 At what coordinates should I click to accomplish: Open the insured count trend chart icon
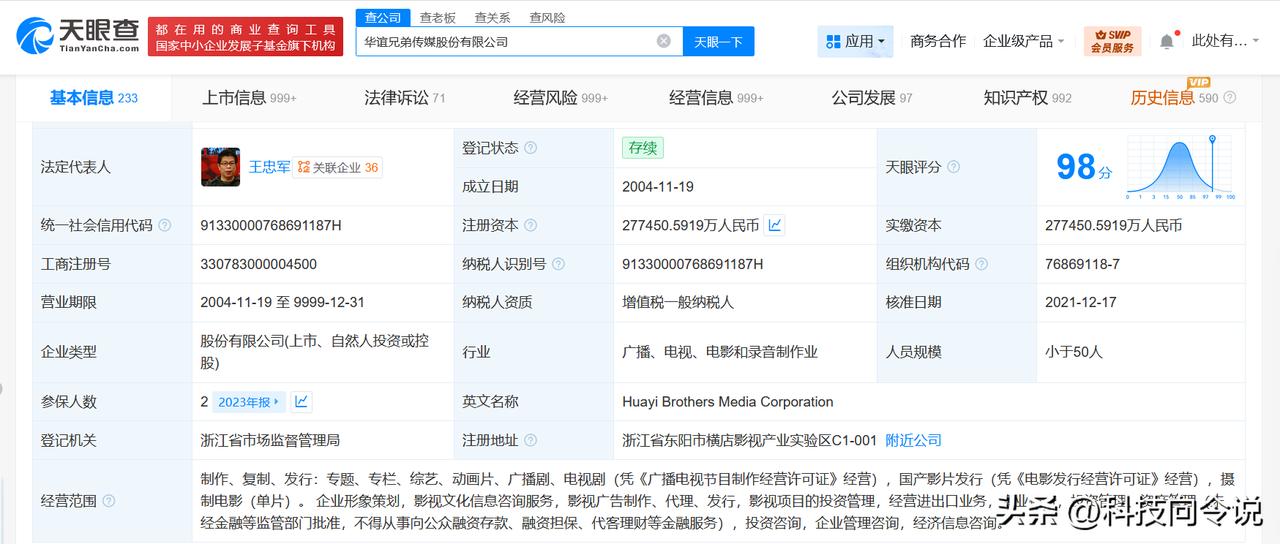point(301,402)
